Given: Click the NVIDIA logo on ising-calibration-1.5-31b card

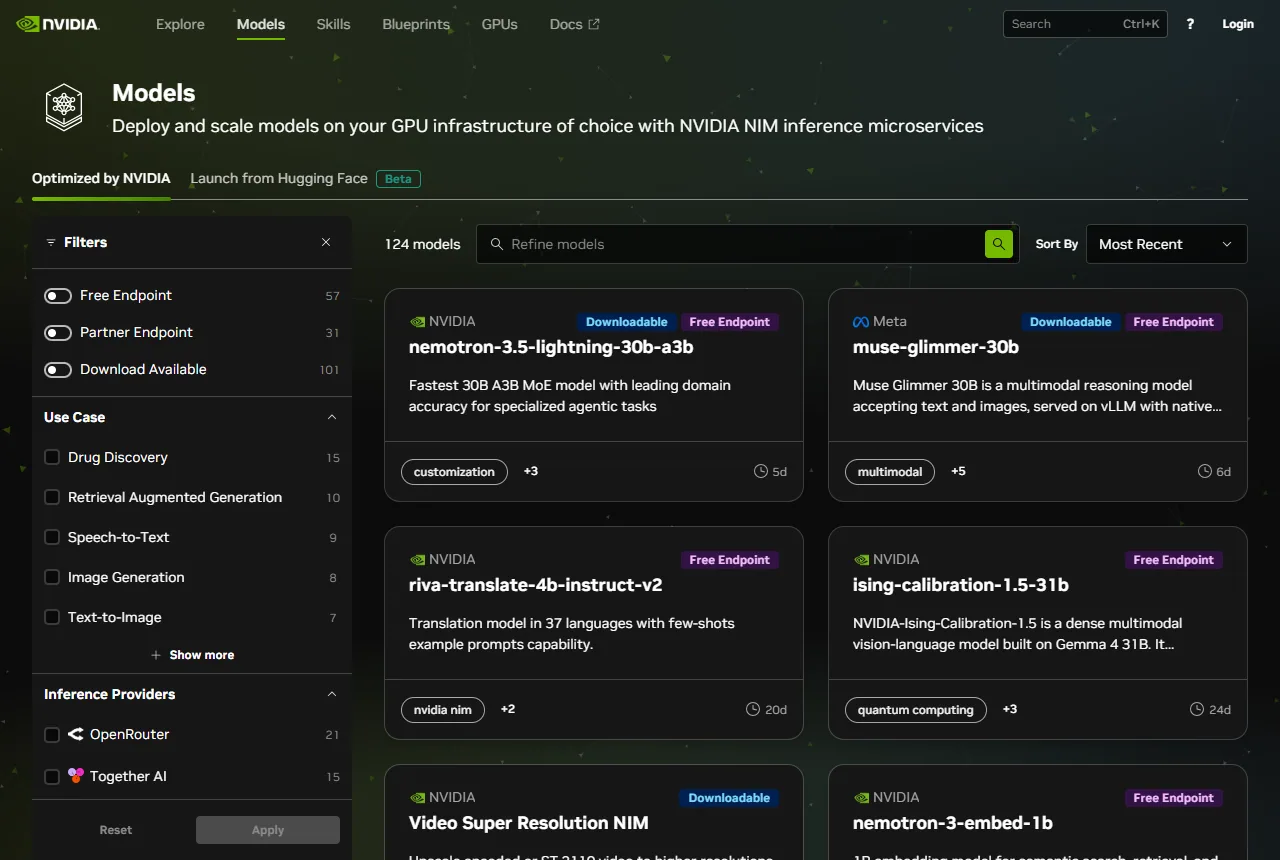Looking at the screenshot, I should coord(861,560).
